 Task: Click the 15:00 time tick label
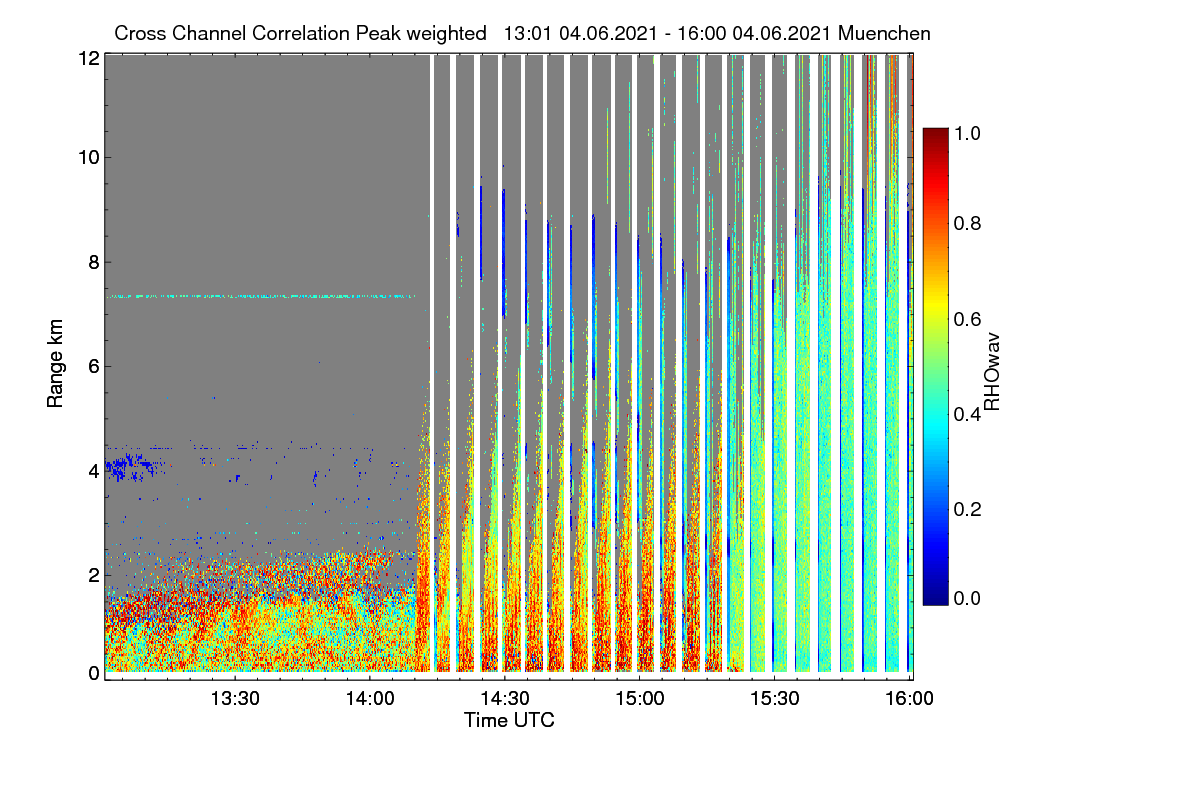click(640, 699)
